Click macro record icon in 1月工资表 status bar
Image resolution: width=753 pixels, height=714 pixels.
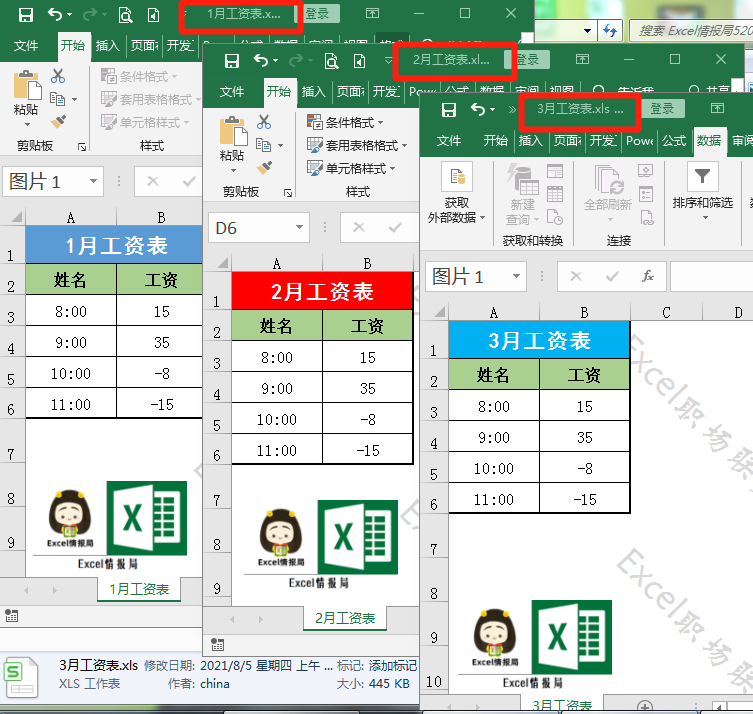pyautogui.click(x=11, y=616)
